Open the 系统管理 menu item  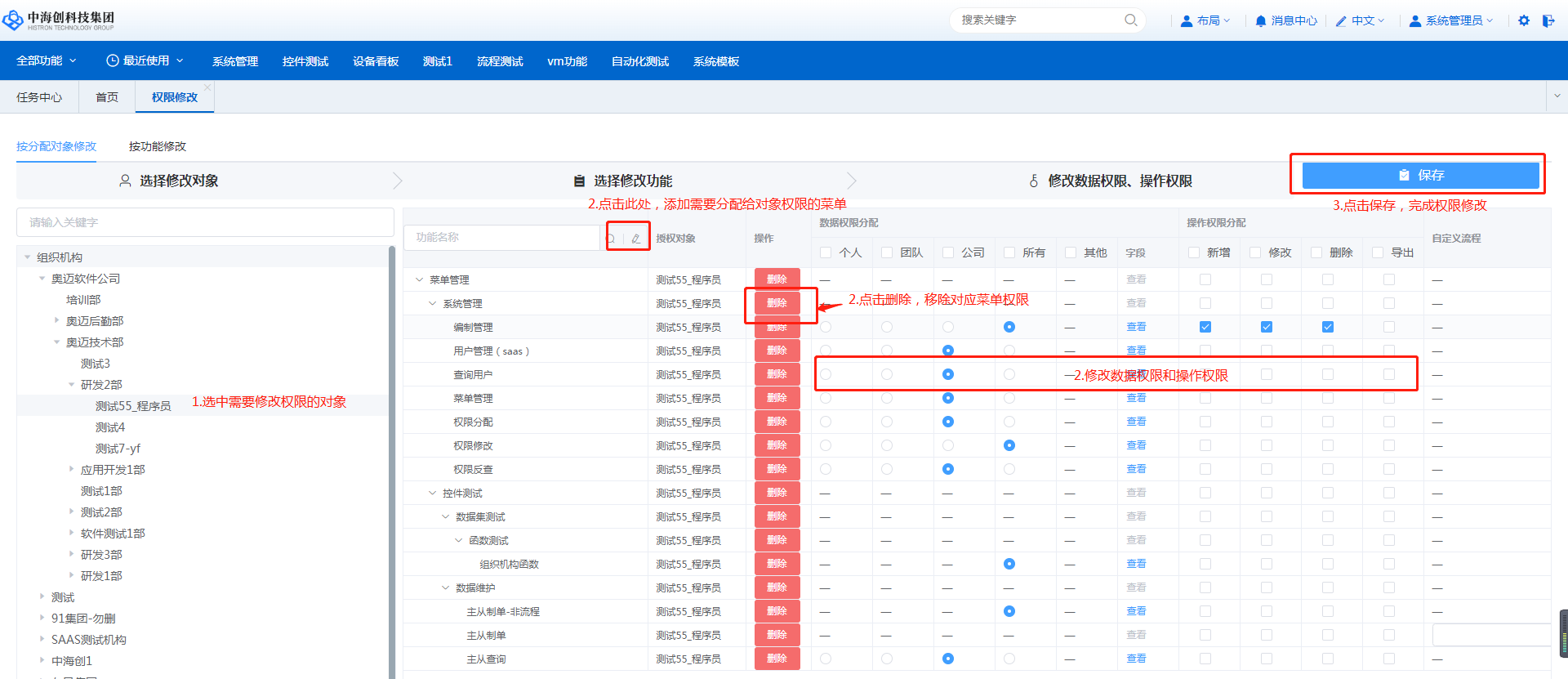234,61
